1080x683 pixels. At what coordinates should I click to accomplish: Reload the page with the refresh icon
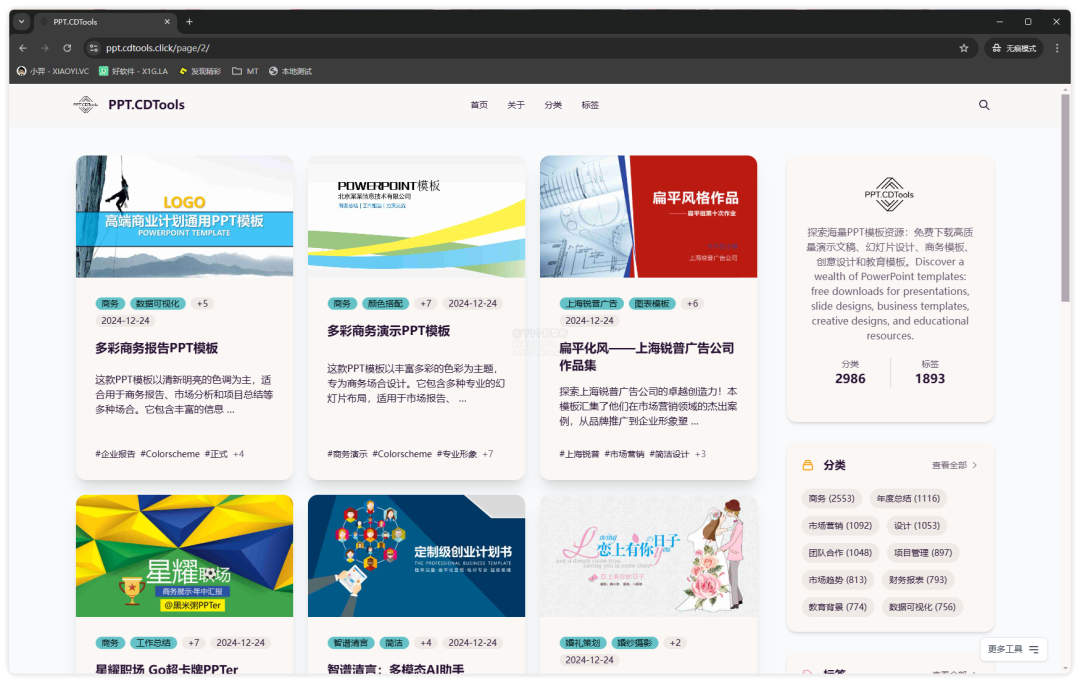tap(67, 48)
